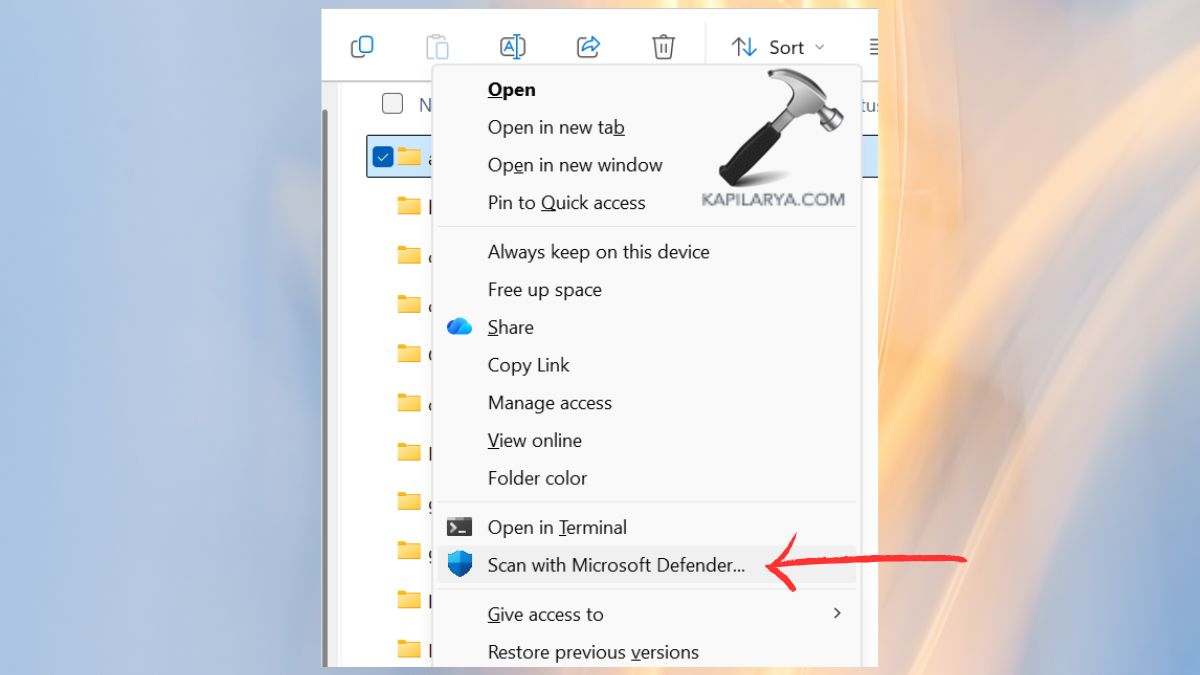Check the Name column header checkbox
The image size is (1200, 675).
(391, 104)
